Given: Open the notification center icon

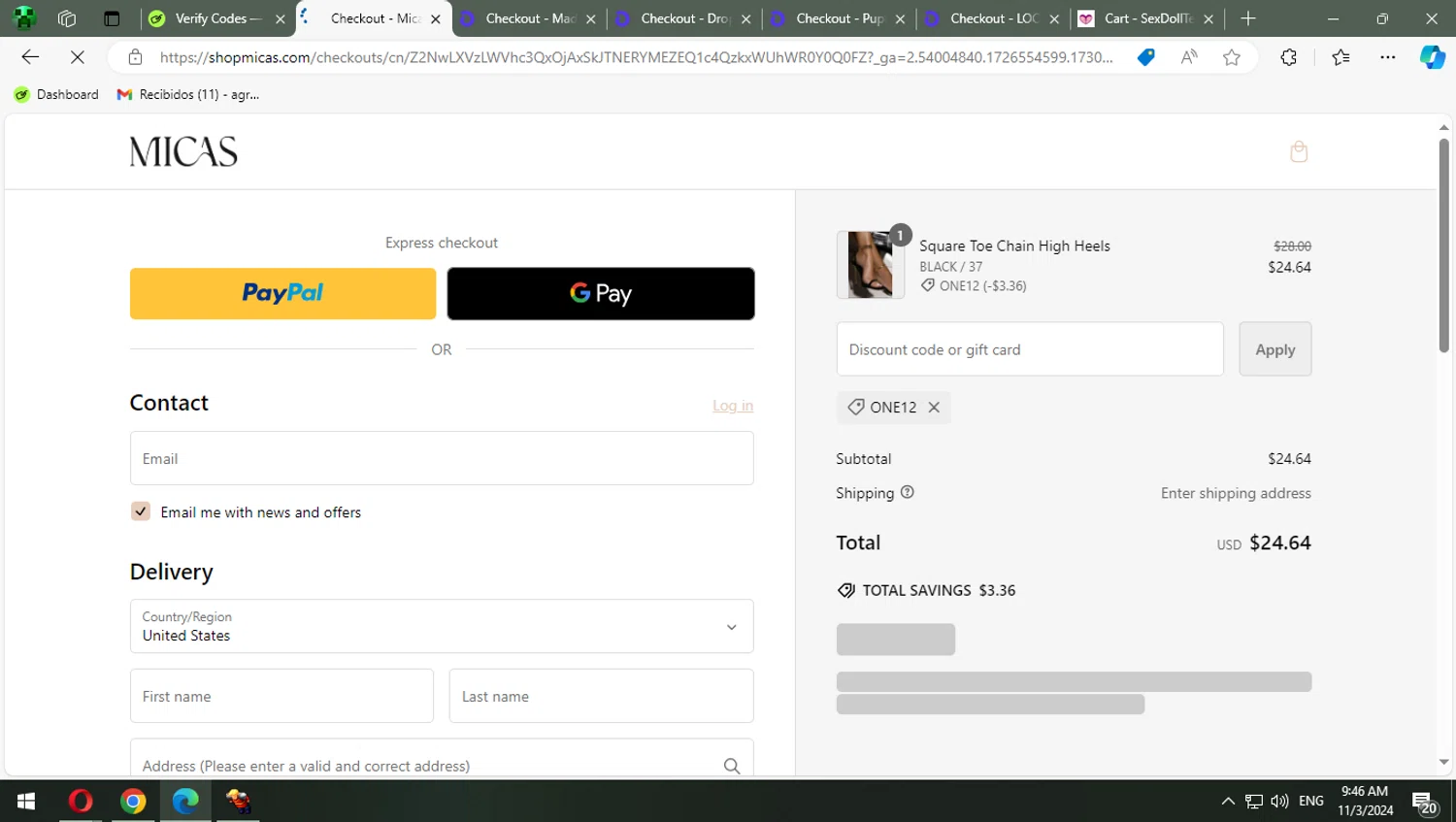Looking at the screenshot, I should (x=1424, y=803).
